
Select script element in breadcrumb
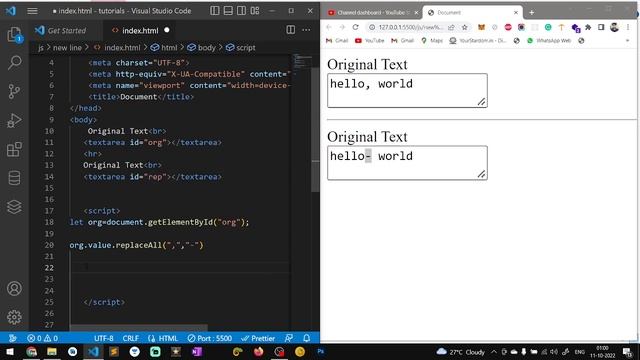(x=240, y=48)
